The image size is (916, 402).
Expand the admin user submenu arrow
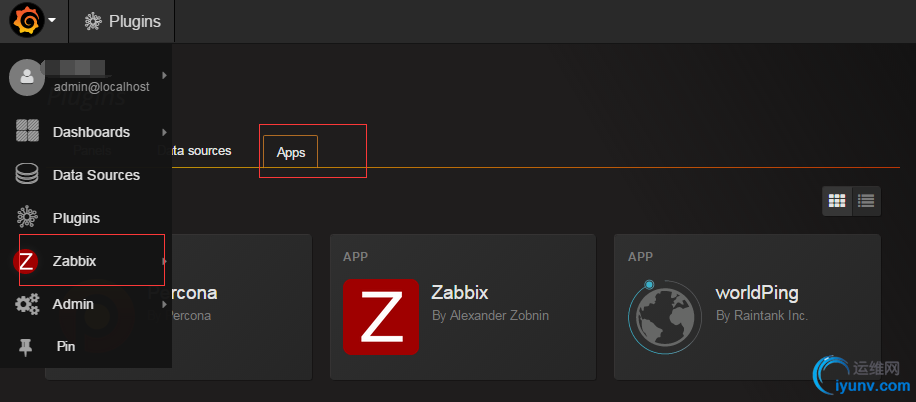pyautogui.click(x=164, y=75)
